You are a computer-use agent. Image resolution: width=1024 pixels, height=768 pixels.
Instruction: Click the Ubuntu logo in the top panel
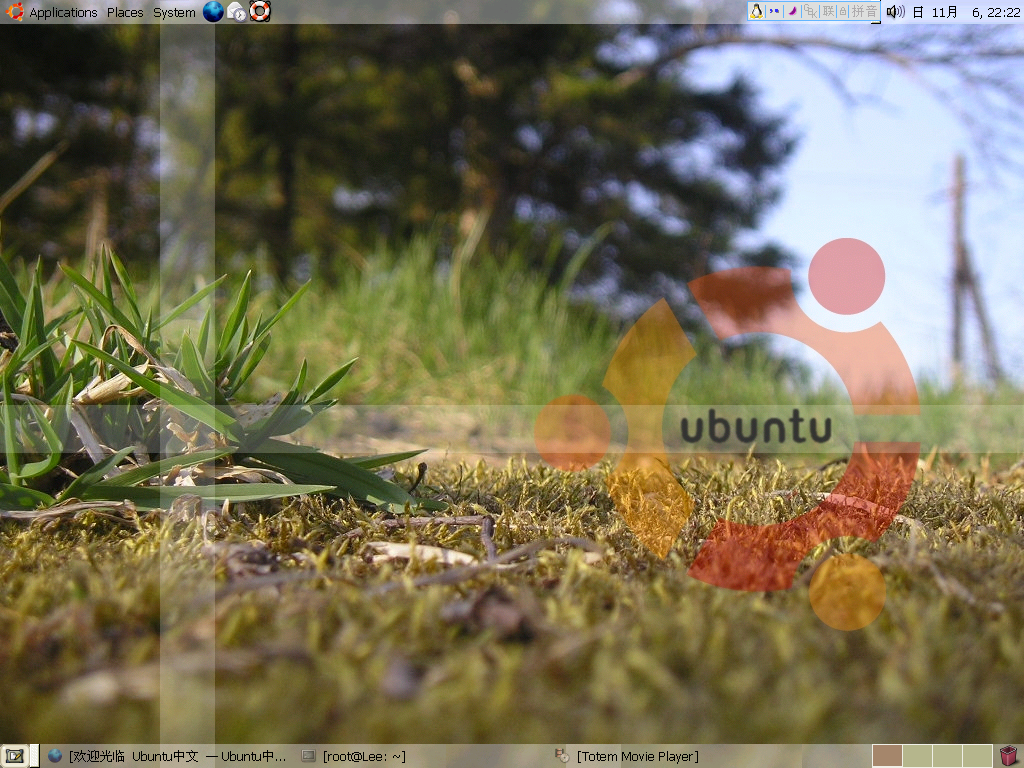tap(14, 12)
